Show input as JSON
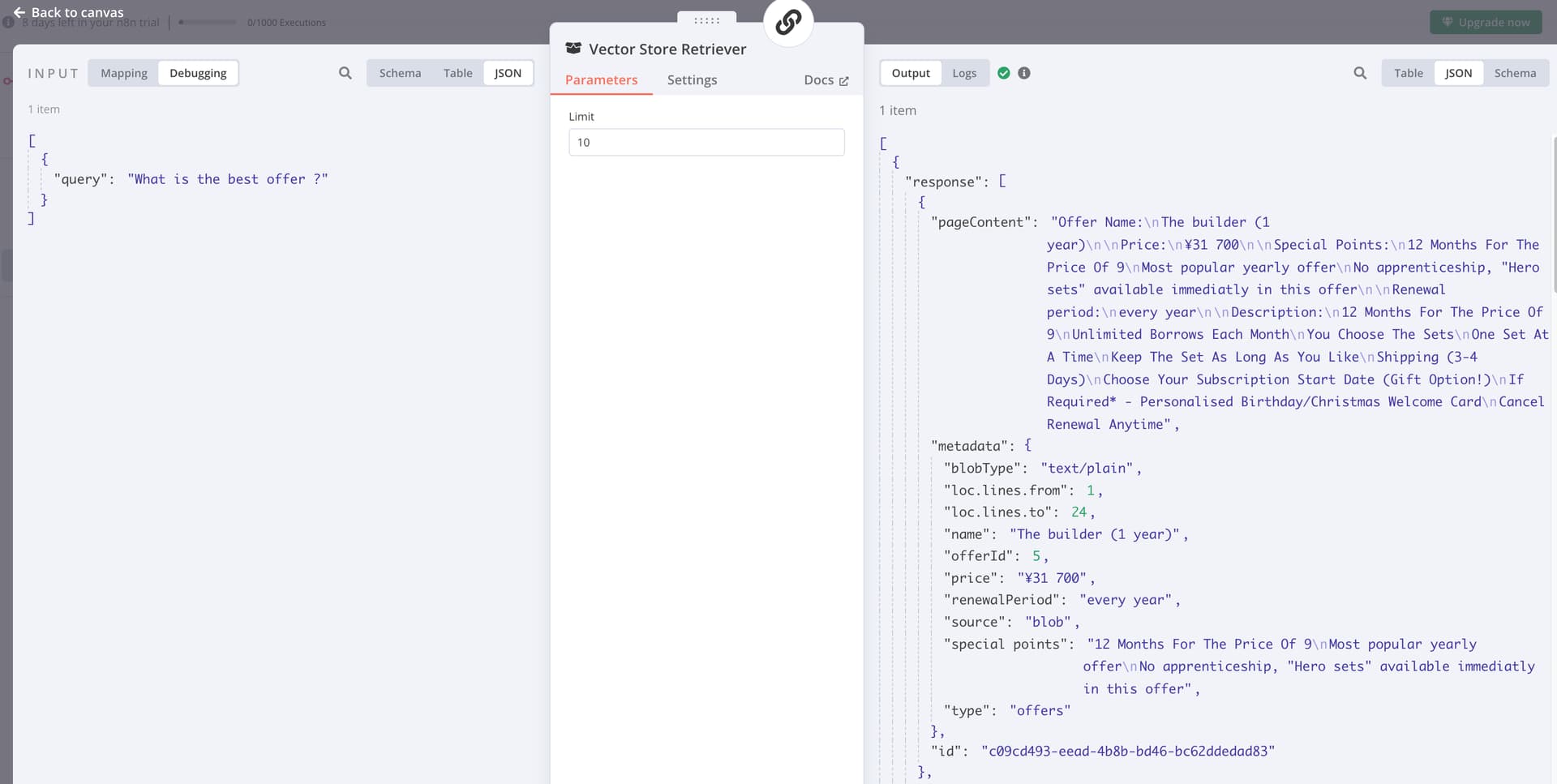 coord(508,73)
